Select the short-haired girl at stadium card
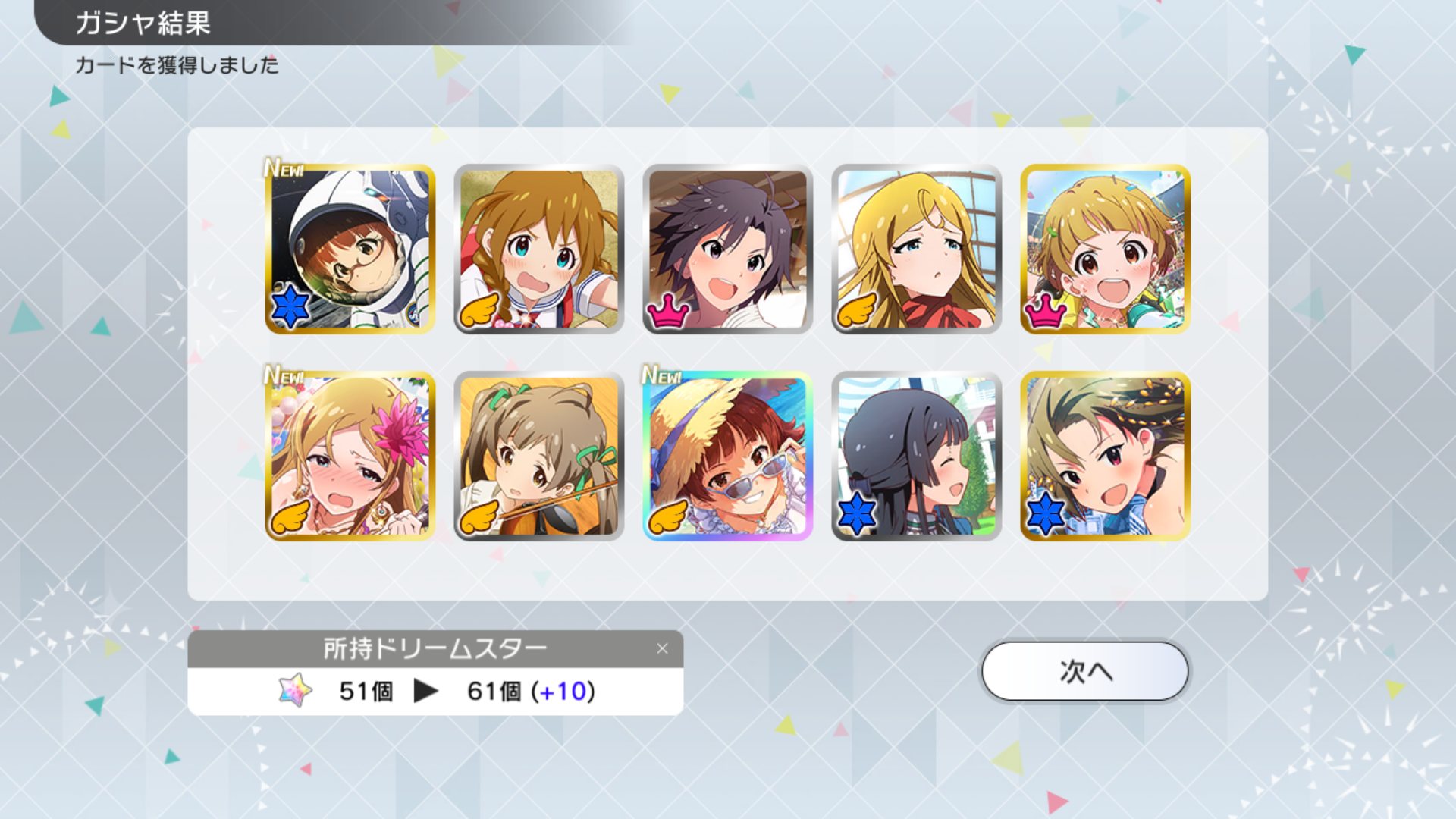The height and width of the screenshot is (819, 1456). point(1105,249)
